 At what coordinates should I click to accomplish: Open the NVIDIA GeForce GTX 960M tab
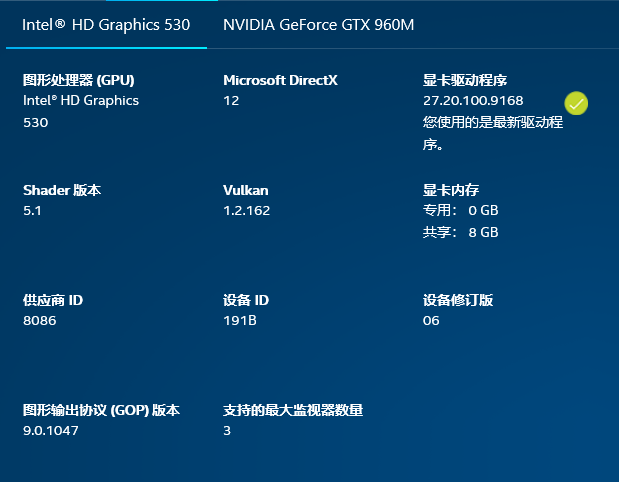tap(318, 24)
